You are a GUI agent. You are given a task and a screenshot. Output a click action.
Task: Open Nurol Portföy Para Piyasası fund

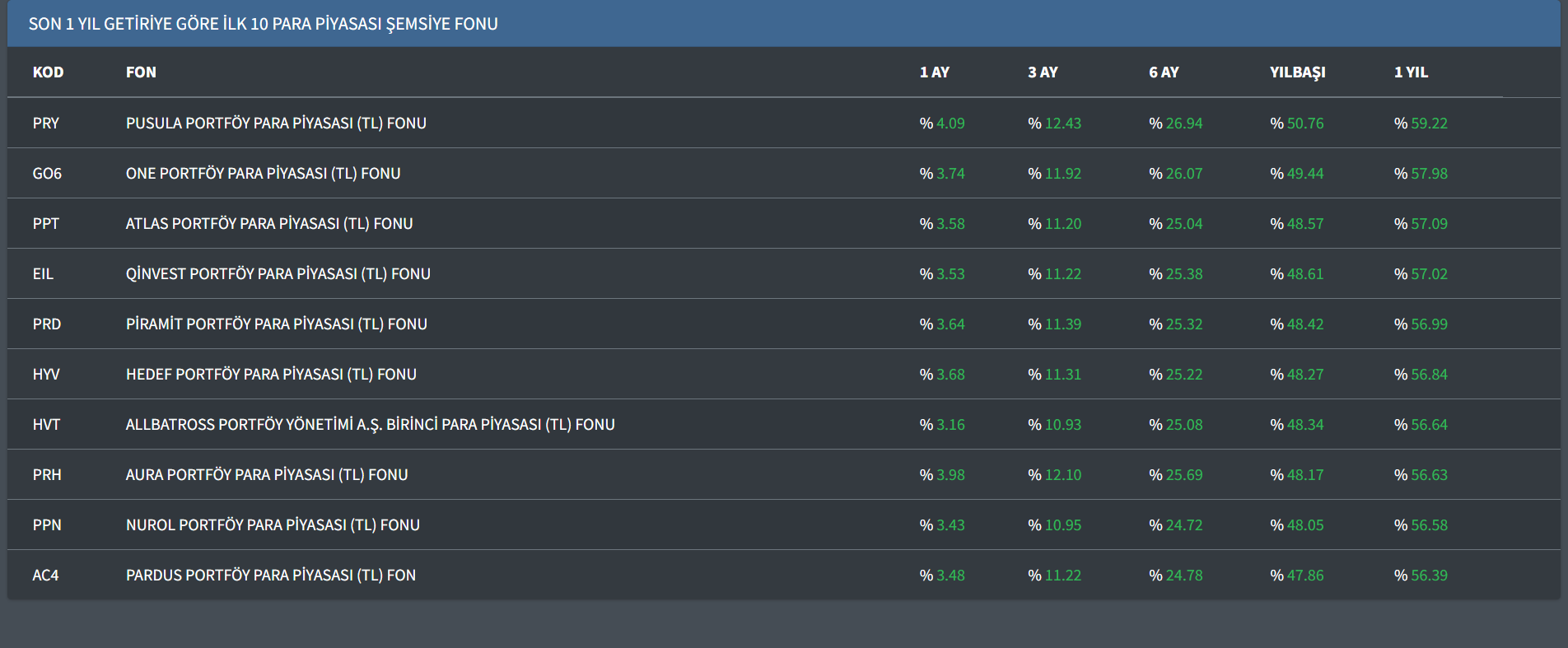pyautogui.click(x=273, y=525)
